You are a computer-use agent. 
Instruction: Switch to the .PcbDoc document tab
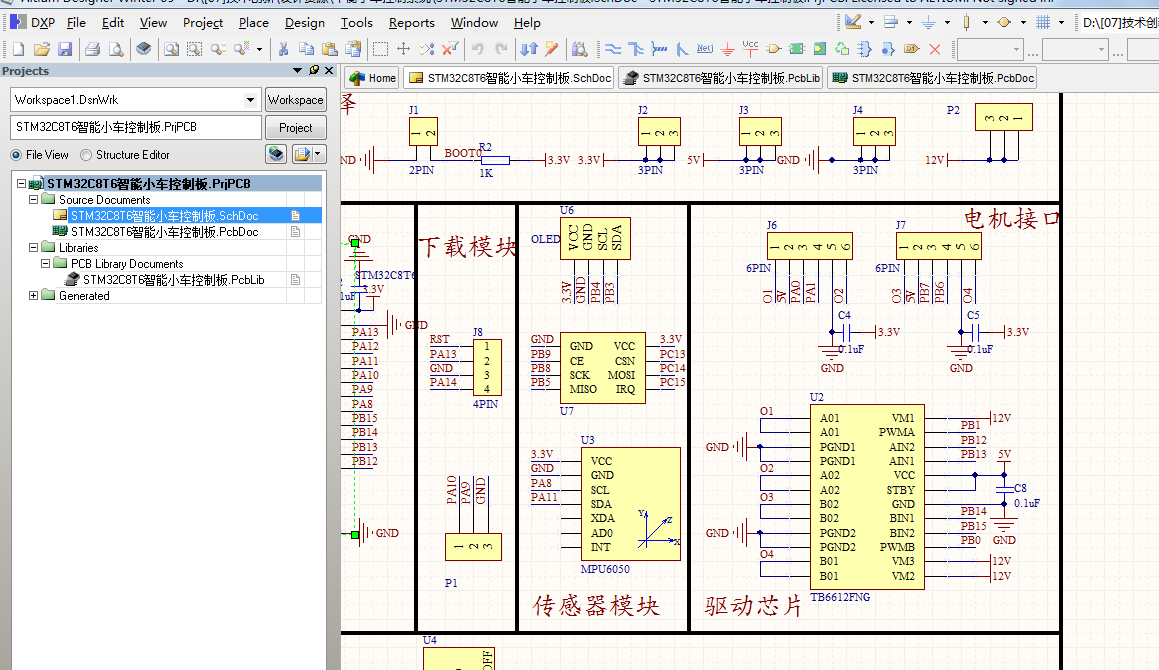click(x=932, y=78)
